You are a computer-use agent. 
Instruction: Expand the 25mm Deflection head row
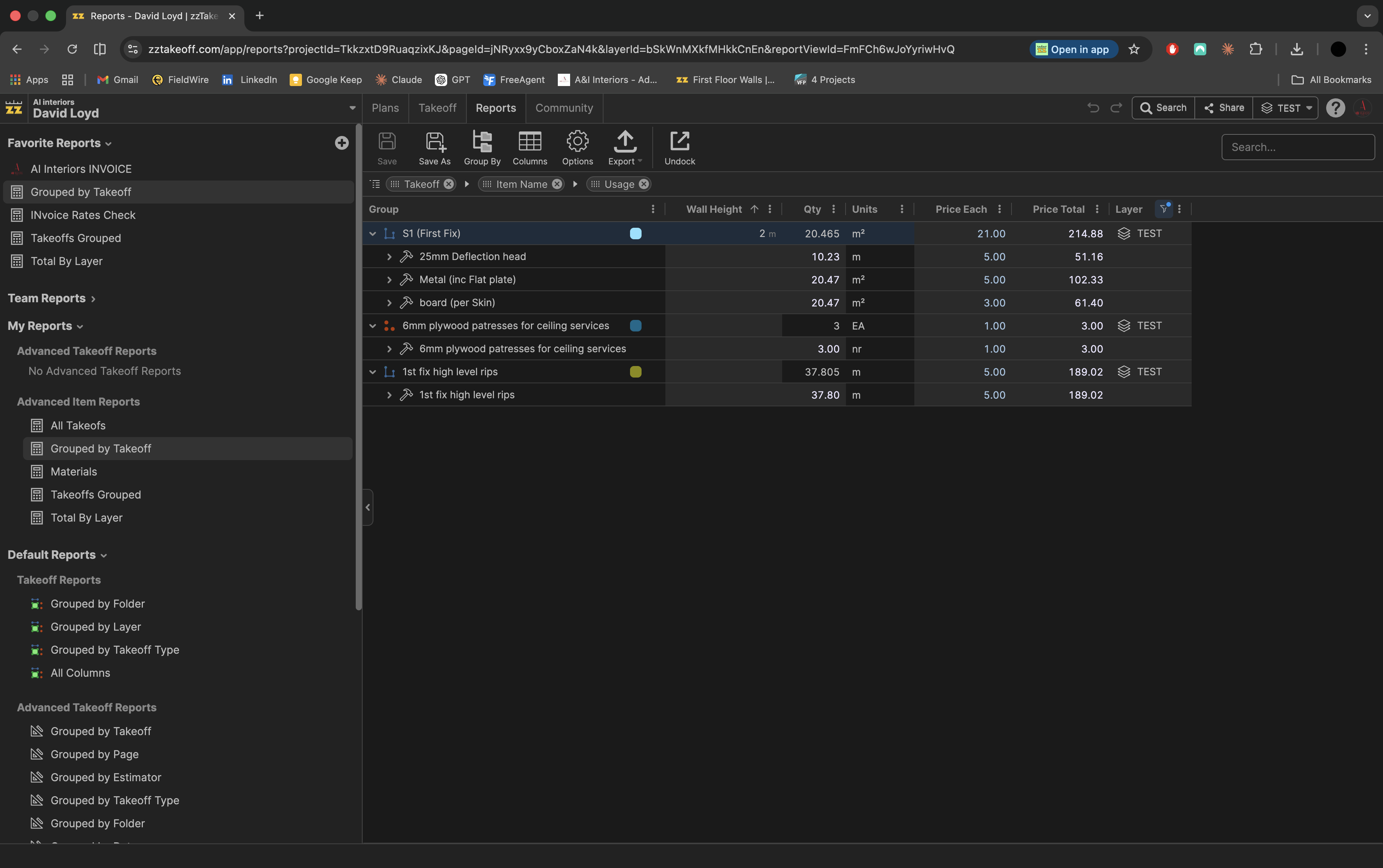tap(389, 257)
